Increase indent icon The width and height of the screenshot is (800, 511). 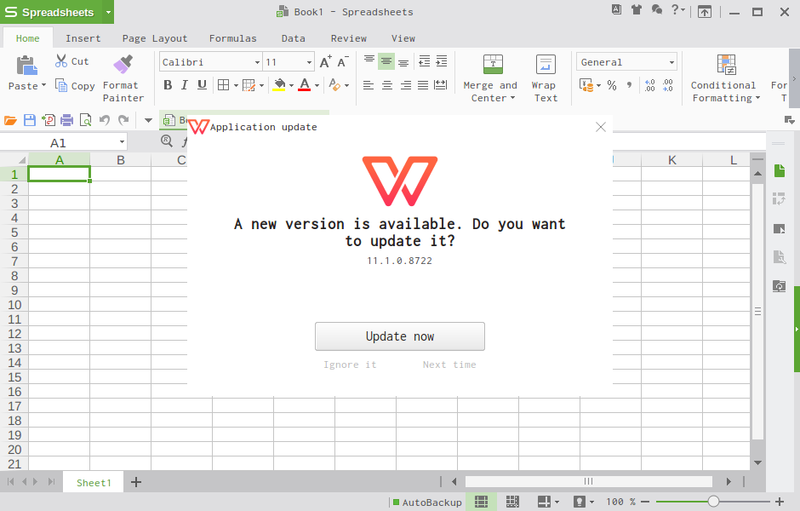pyautogui.click(x=441, y=62)
